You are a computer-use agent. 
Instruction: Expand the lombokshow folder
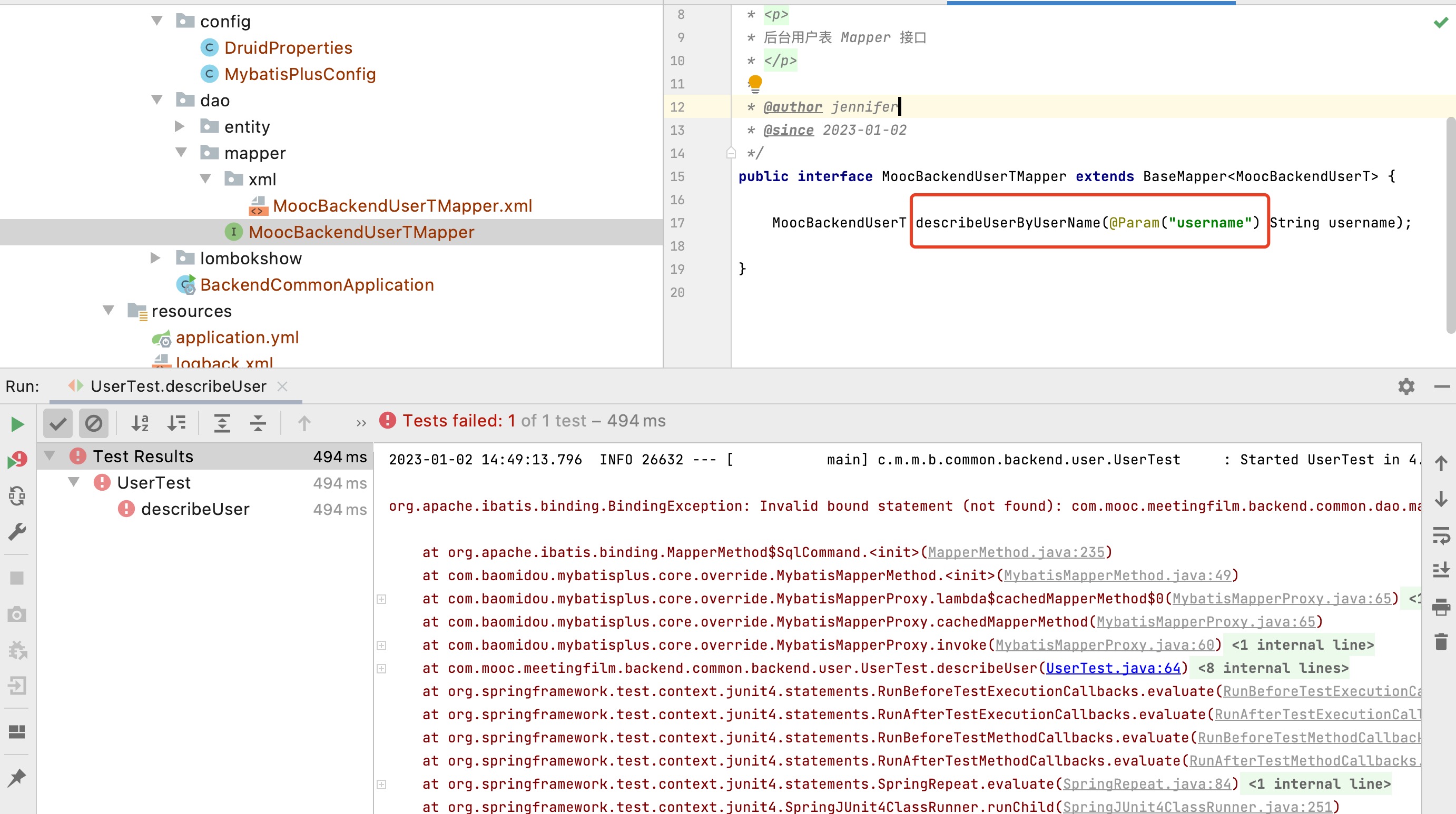[x=155, y=258]
